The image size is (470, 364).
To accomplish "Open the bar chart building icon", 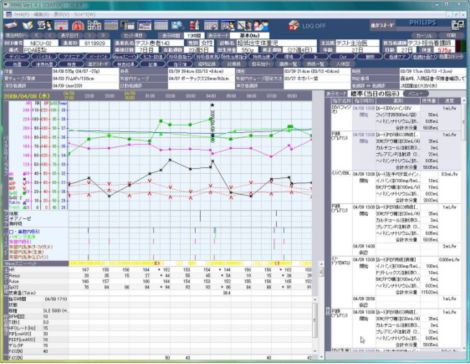I will [95, 25].
